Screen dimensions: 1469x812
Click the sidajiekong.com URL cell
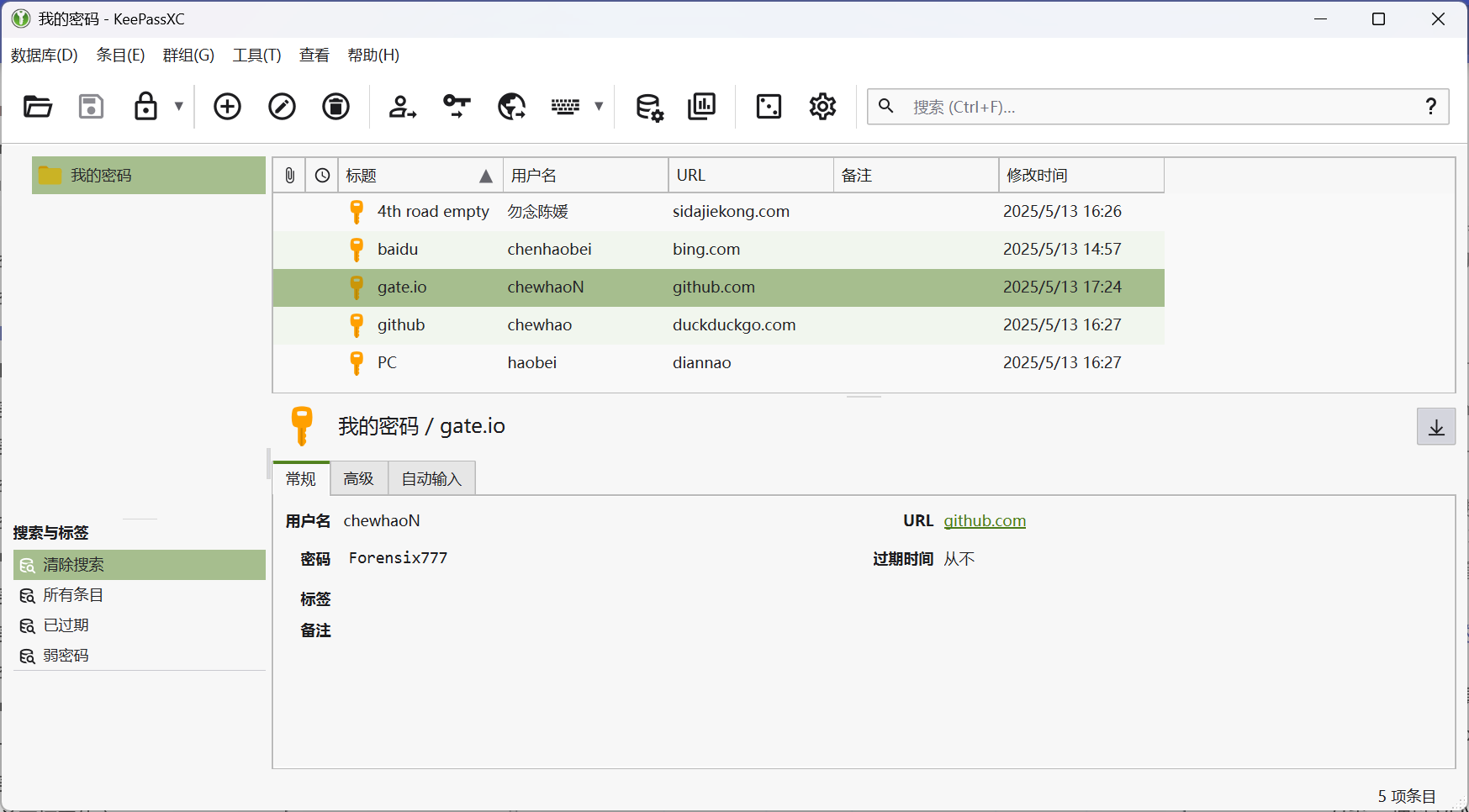click(x=731, y=212)
